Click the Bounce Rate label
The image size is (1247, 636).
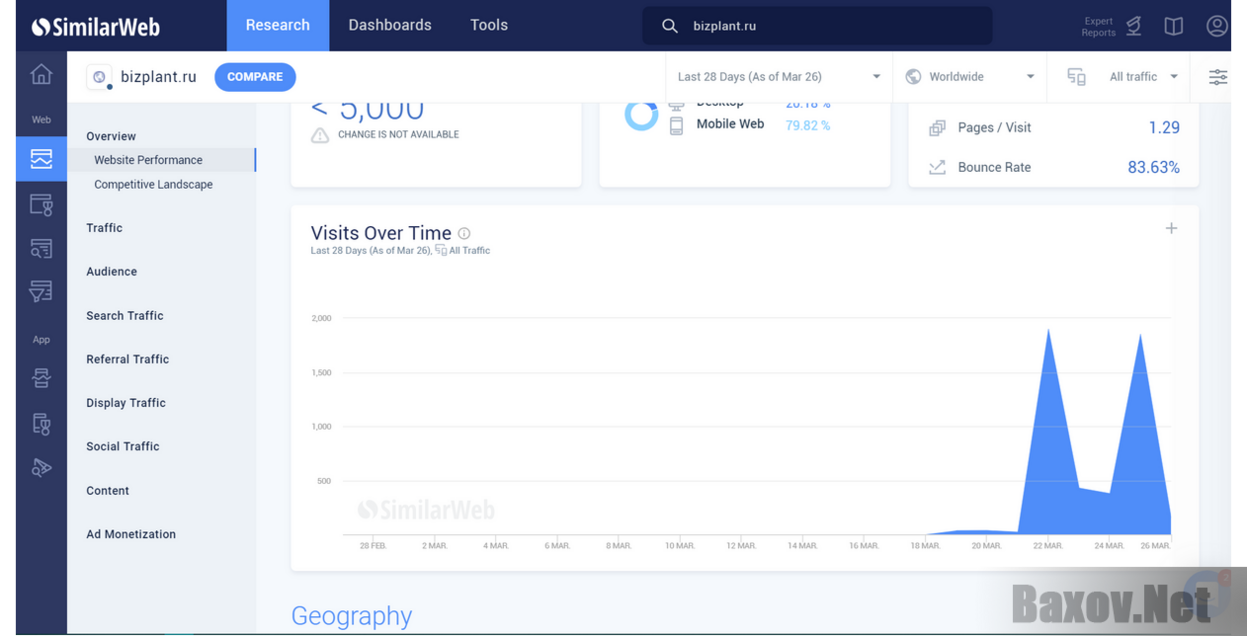click(994, 167)
